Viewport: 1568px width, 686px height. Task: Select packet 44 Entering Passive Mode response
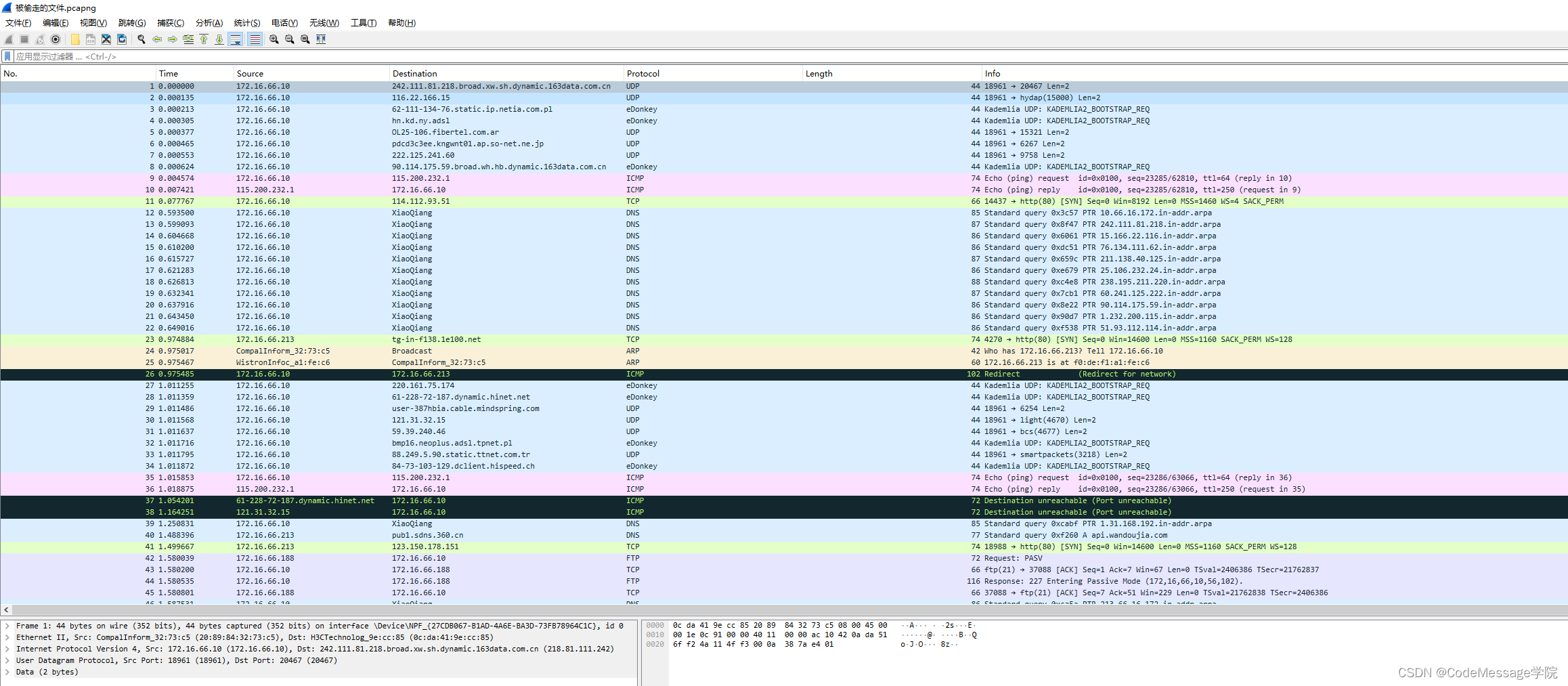[x=784, y=582]
